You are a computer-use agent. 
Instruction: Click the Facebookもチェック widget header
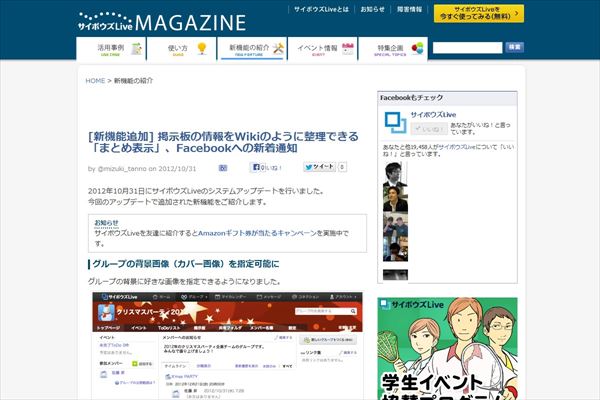[447, 98]
